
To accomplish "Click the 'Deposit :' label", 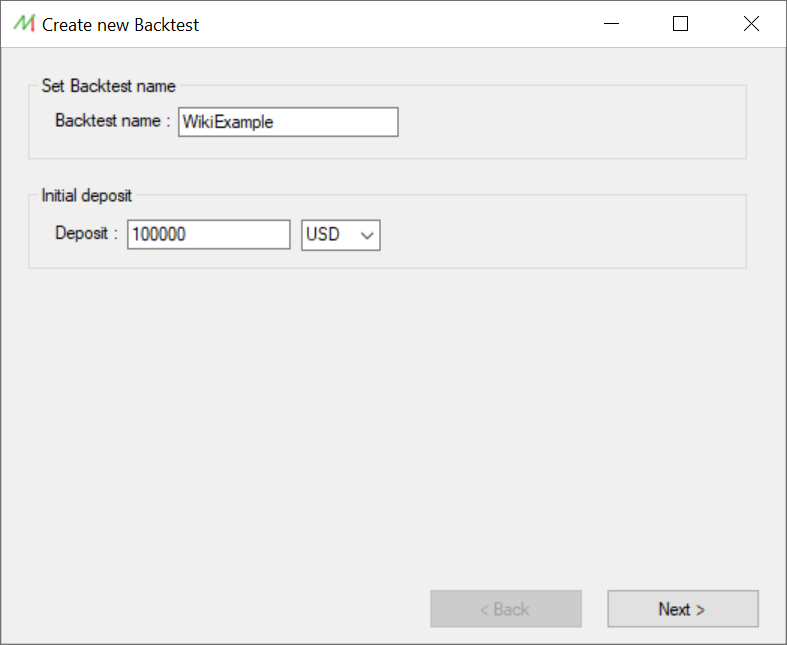I will [x=86, y=233].
